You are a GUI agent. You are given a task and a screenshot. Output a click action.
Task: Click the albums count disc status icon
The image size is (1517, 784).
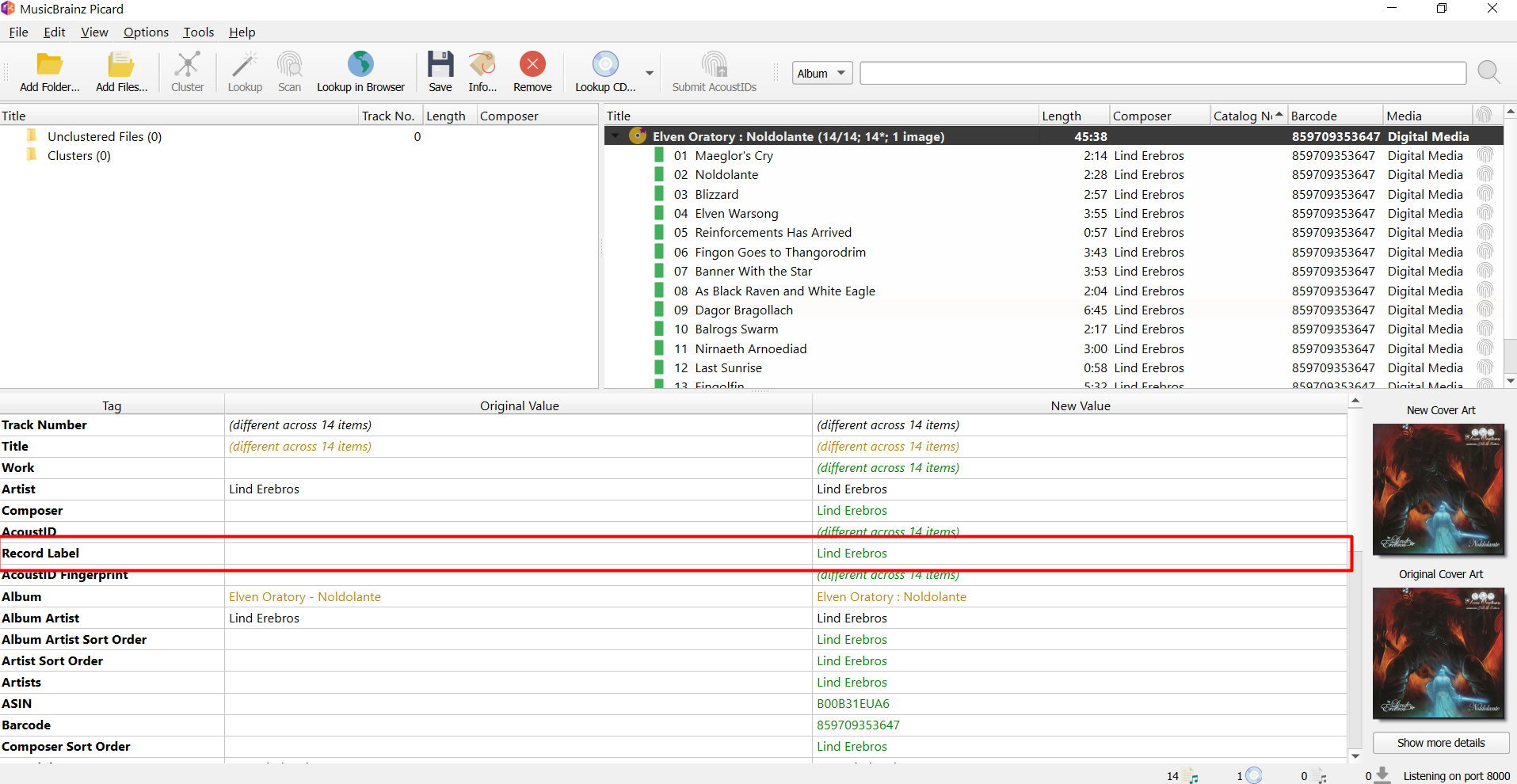[x=1254, y=775]
